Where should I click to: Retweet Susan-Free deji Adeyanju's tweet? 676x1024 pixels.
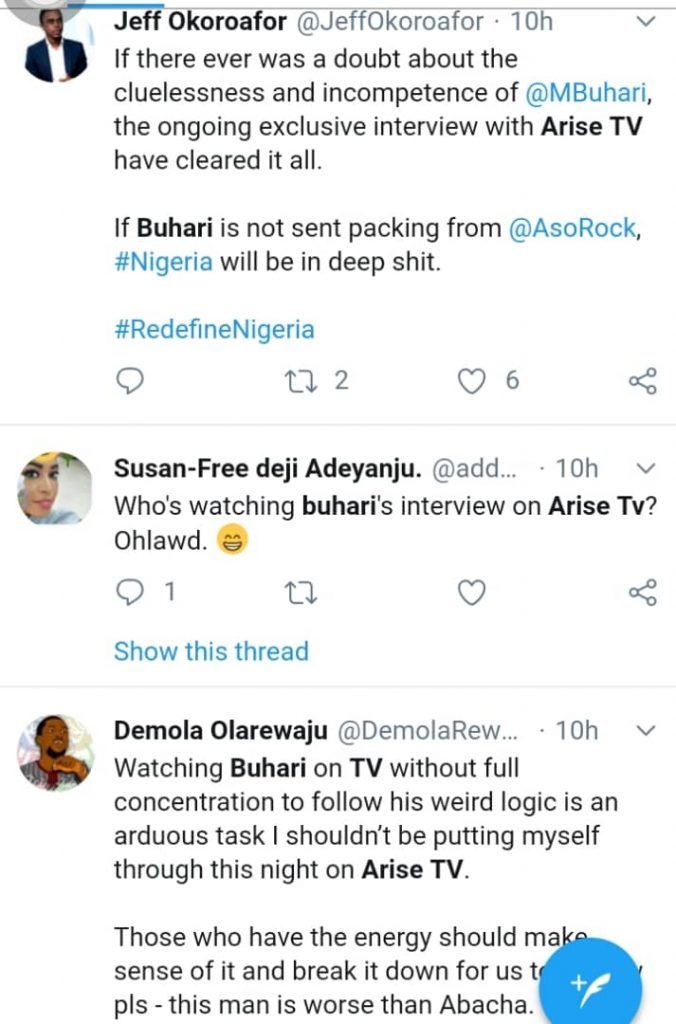[300, 593]
